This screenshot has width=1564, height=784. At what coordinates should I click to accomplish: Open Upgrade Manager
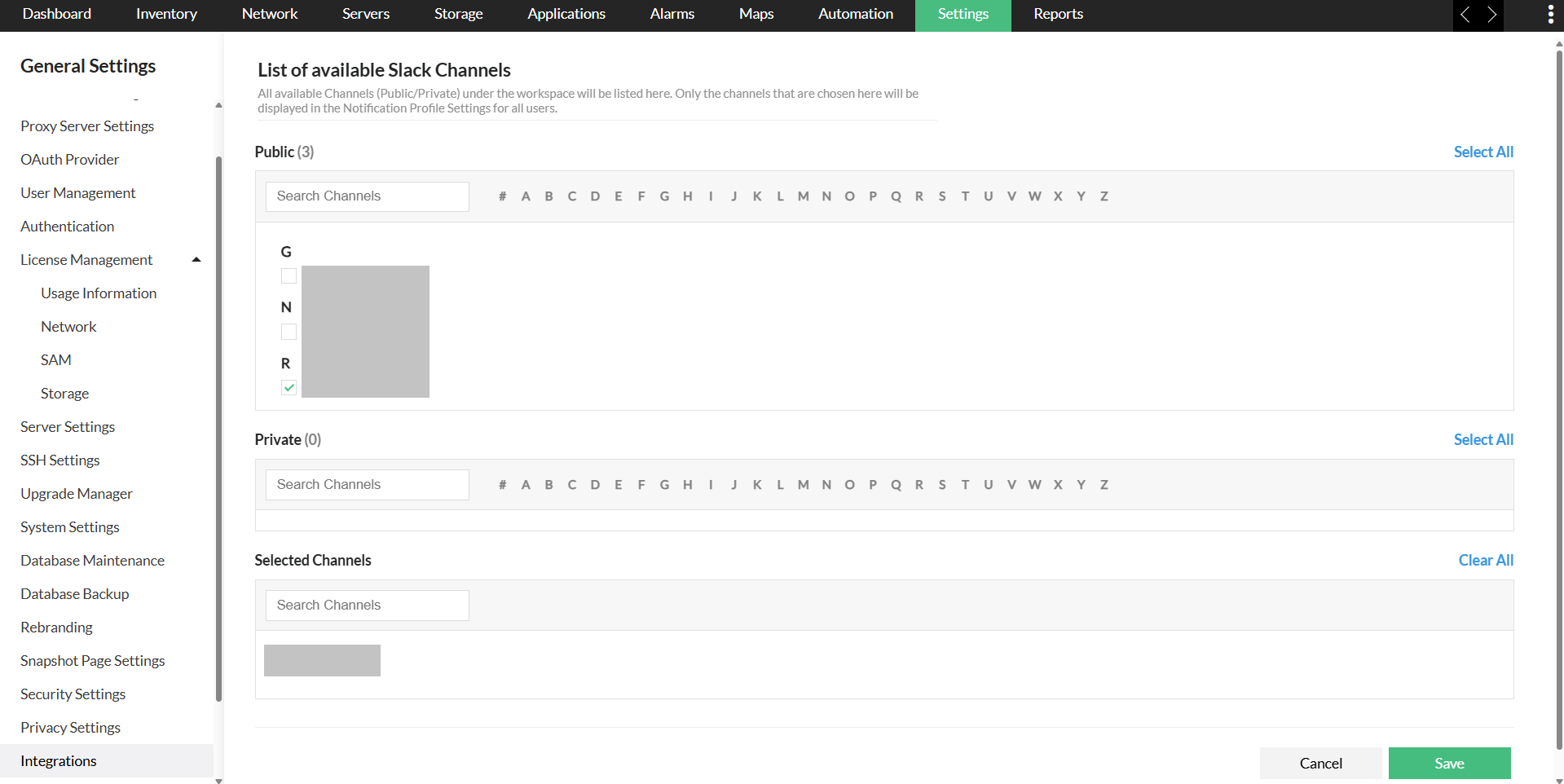[x=77, y=494]
